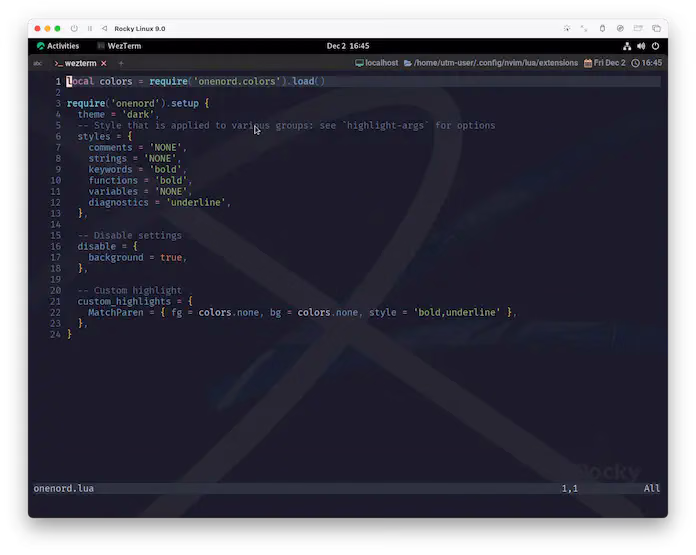Image resolution: width=696 pixels, height=555 pixels.
Task: Open the UTM USB devices icon
Action: click(x=602, y=28)
